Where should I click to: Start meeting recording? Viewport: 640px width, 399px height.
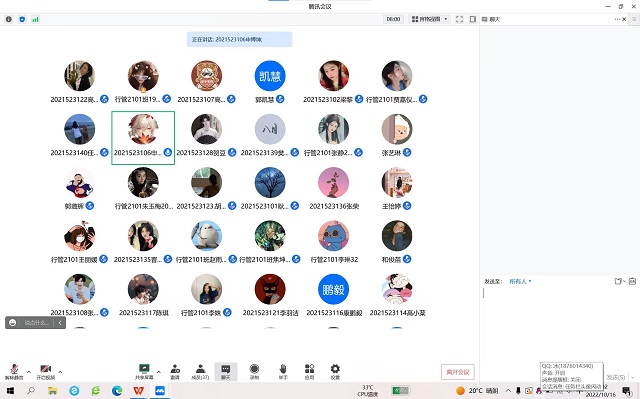(x=254, y=371)
